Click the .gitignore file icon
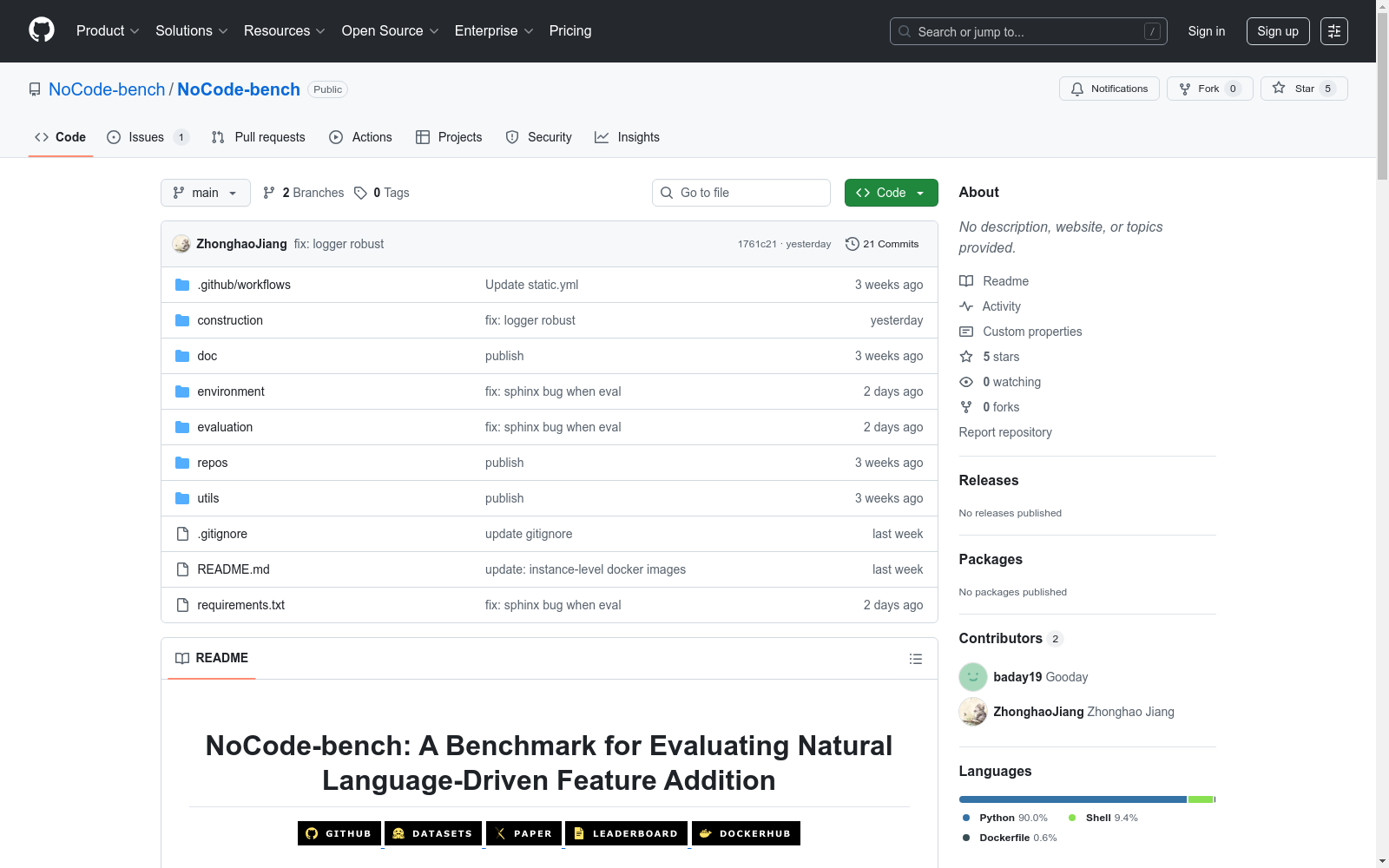1389x868 pixels. click(x=182, y=534)
